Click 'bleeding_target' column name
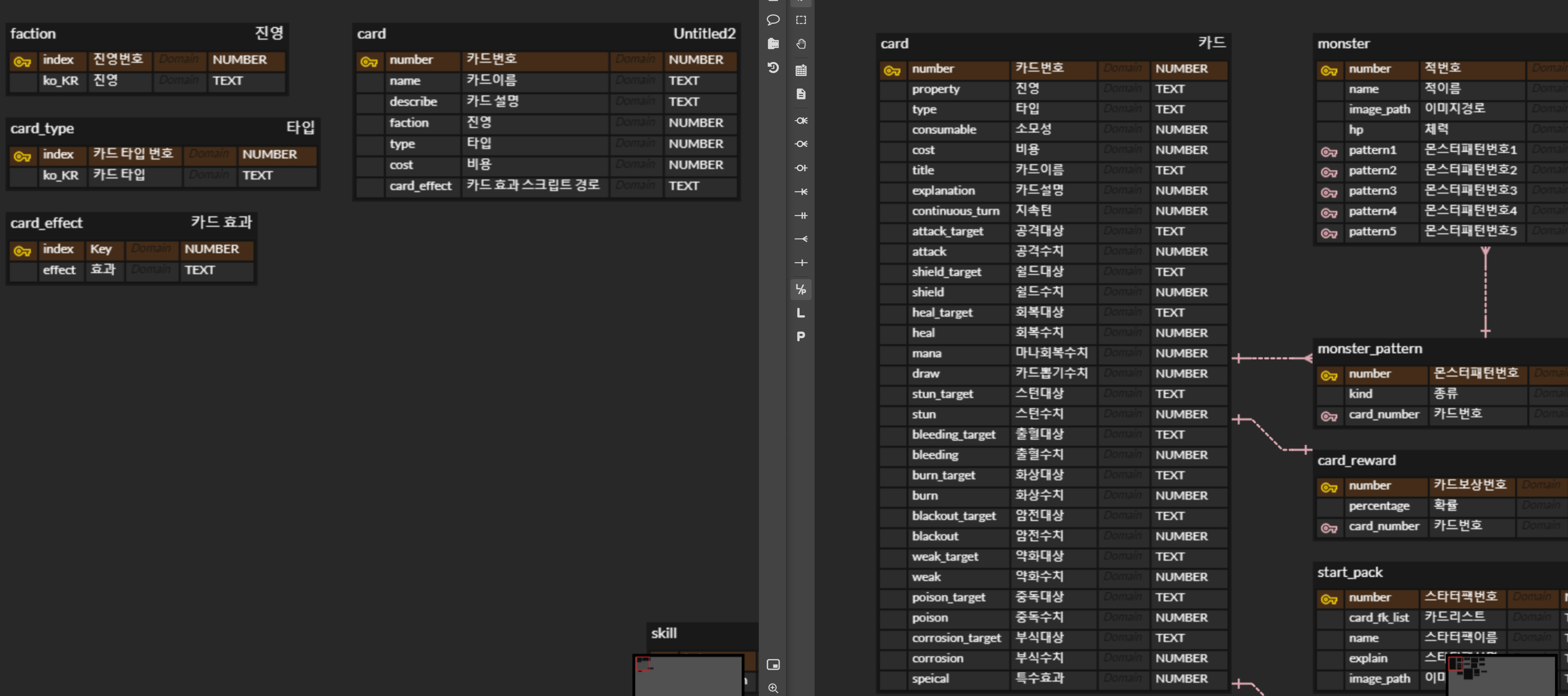Viewport: 1568px width, 696px height. [x=953, y=435]
